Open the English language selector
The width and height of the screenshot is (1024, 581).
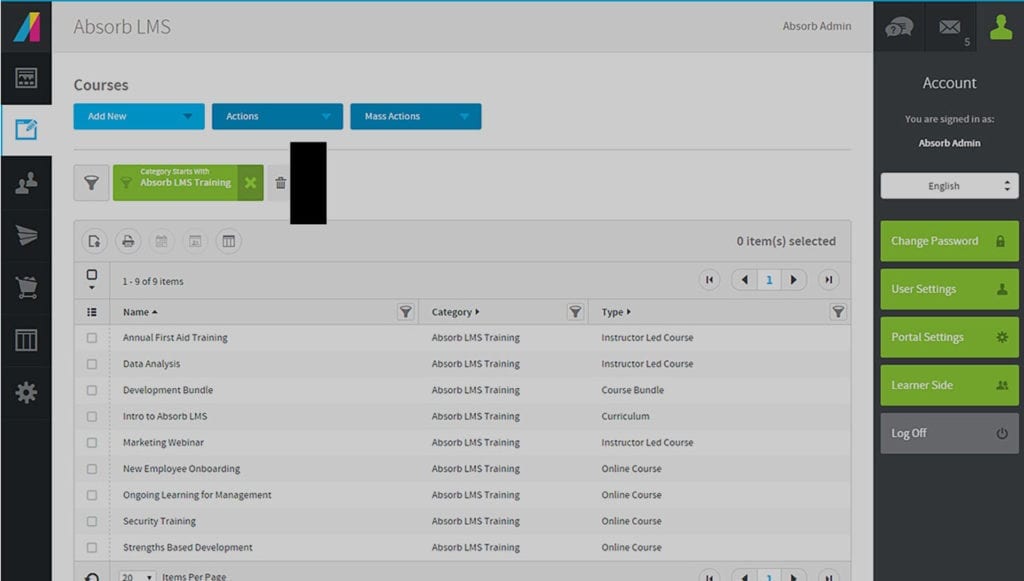tap(949, 186)
